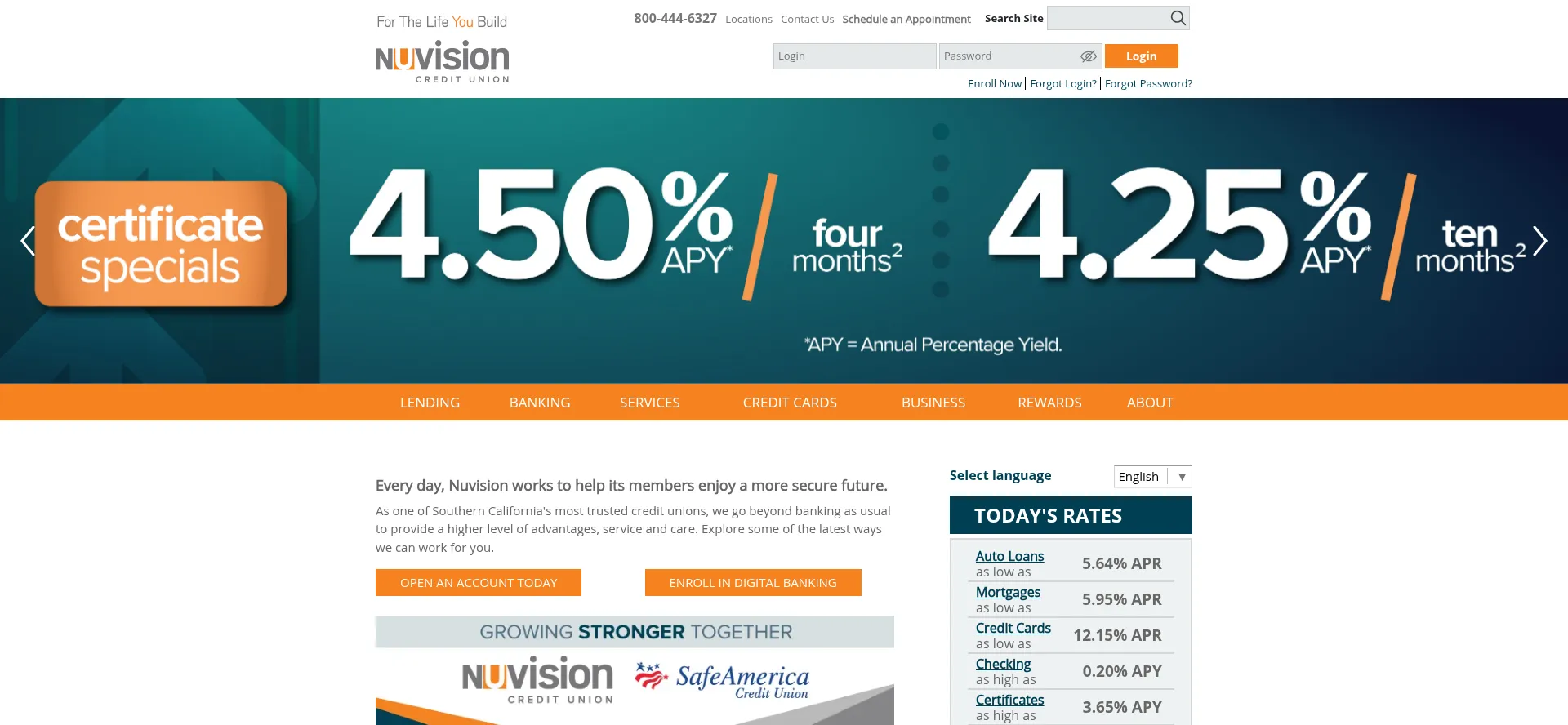The width and height of the screenshot is (1568, 725).
Task: Click the 5.95% APR mortgage rate
Action: pyautogui.click(x=1122, y=599)
